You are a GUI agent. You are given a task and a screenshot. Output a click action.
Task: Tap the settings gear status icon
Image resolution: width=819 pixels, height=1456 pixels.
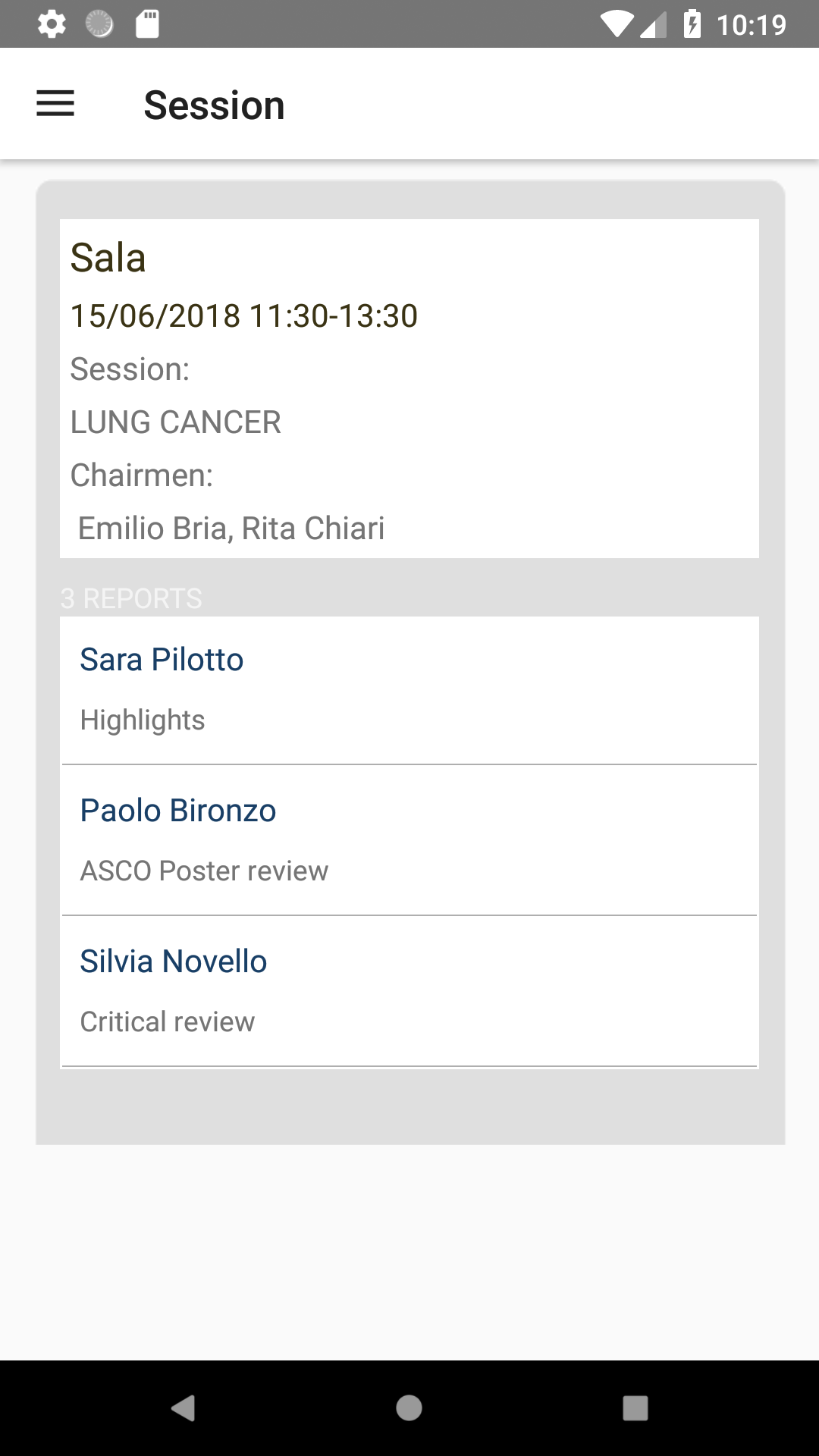[x=52, y=24]
